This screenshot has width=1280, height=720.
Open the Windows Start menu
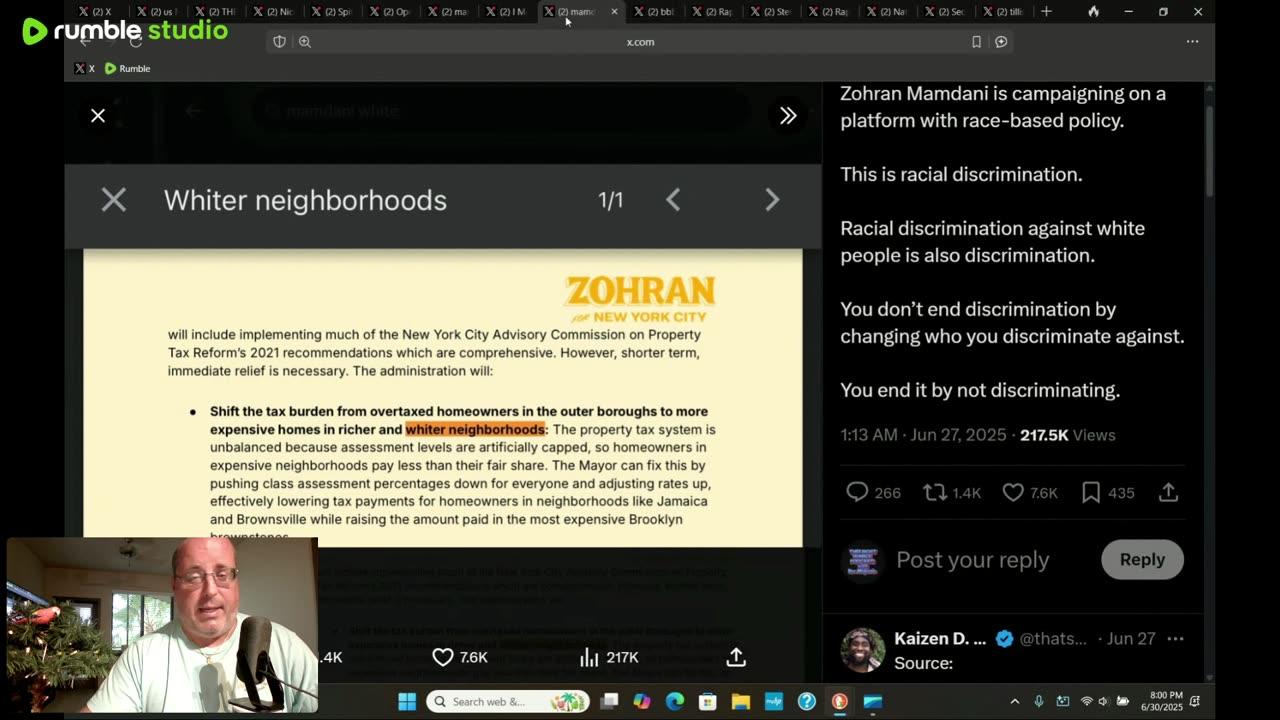pos(407,701)
